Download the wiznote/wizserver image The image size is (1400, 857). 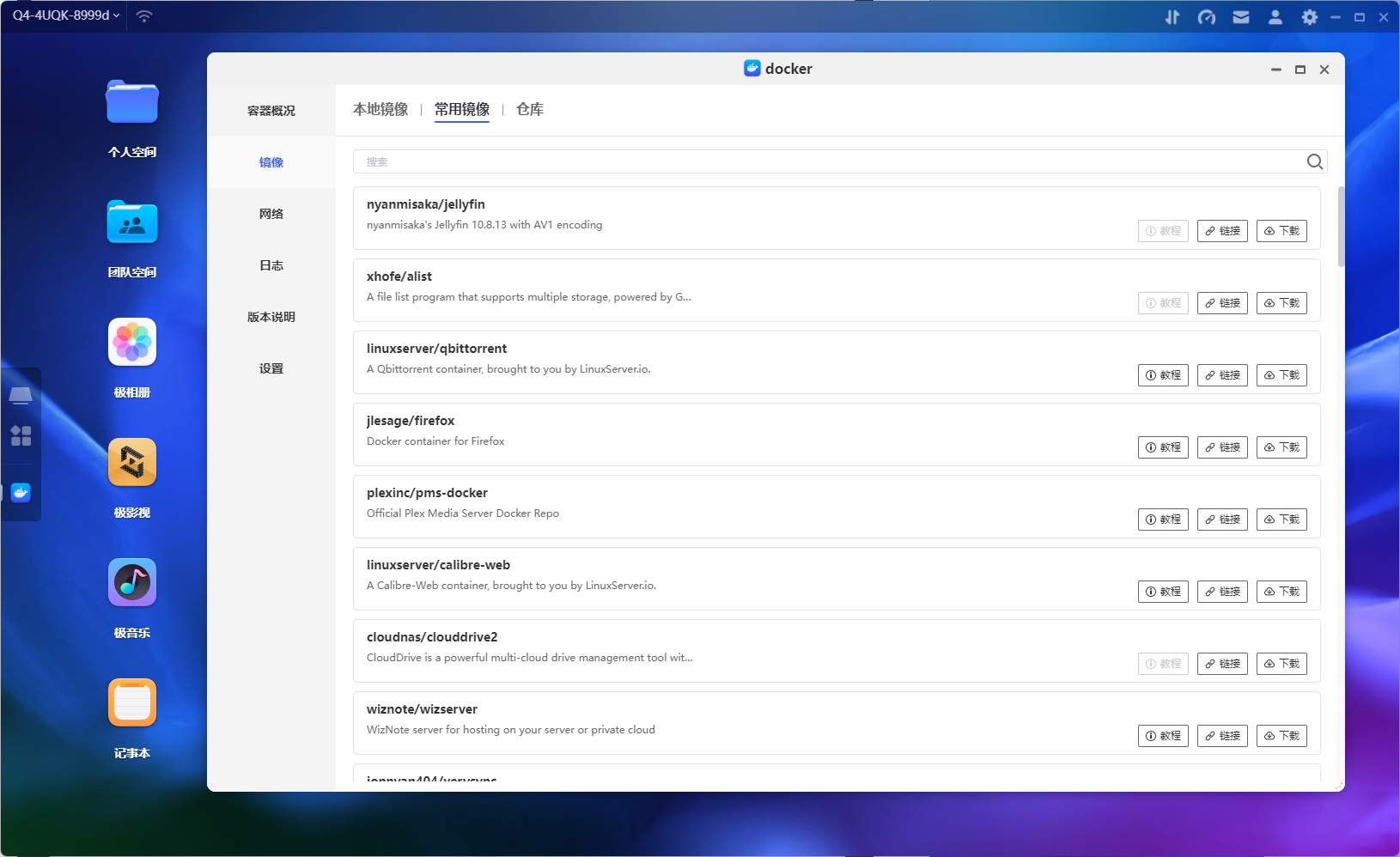tap(1281, 736)
